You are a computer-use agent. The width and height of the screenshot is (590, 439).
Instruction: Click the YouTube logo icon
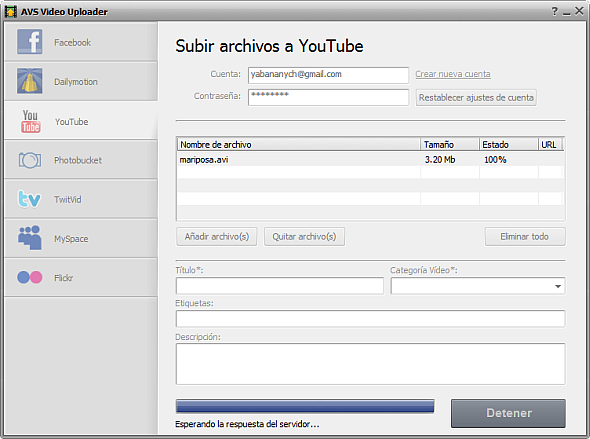(x=30, y=121)
